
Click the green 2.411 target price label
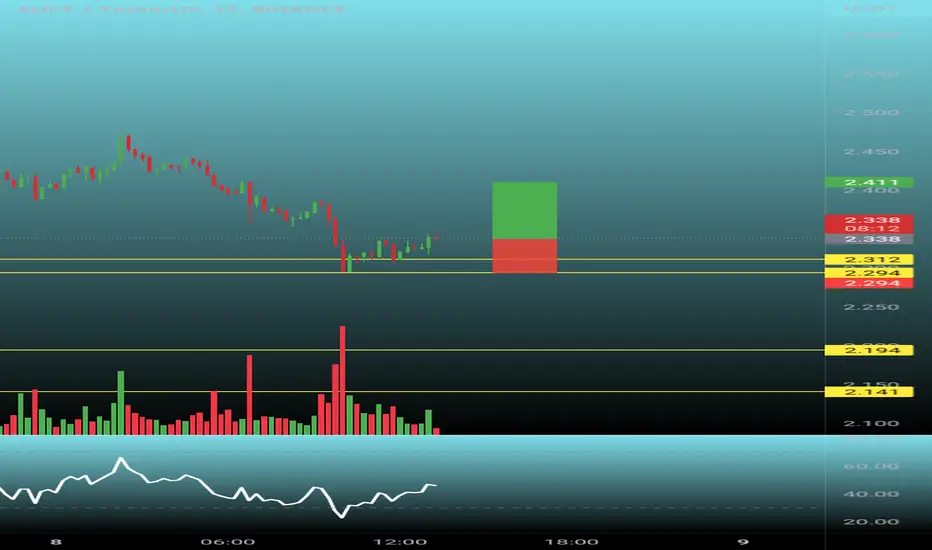[869, 182]
